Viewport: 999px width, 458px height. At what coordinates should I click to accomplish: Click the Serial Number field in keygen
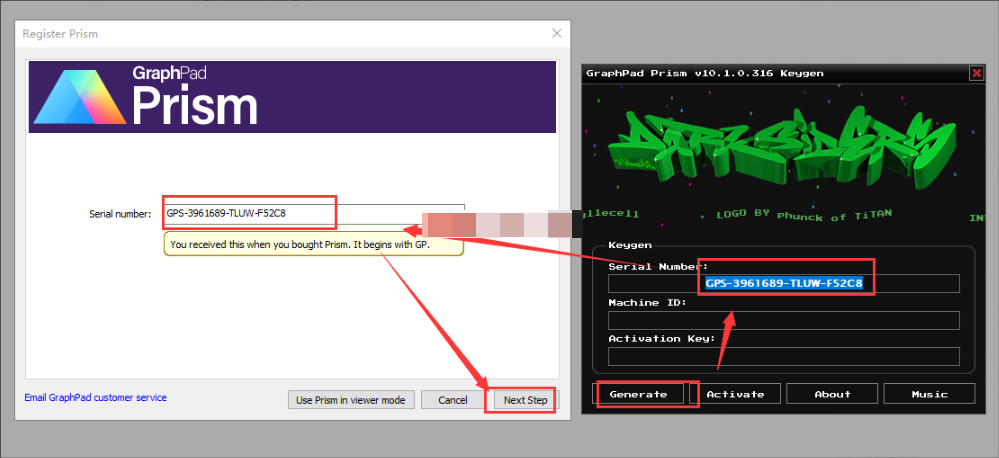pos(784,283)
